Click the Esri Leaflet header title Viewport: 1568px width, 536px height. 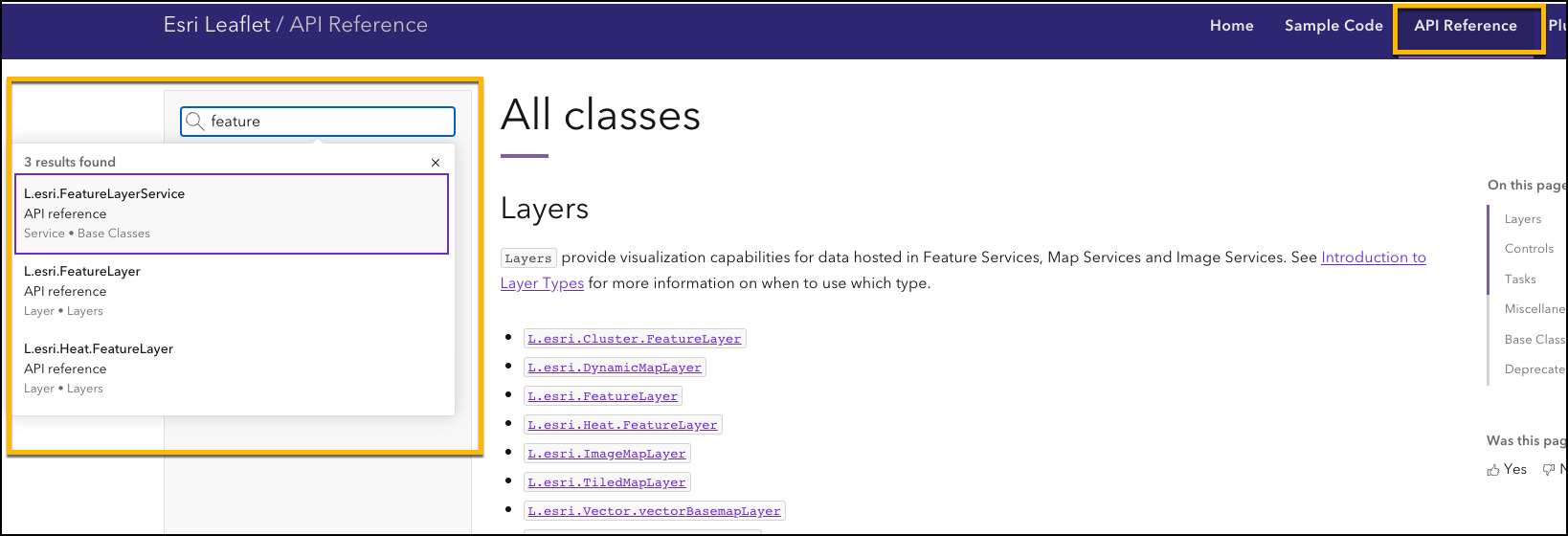216,25
